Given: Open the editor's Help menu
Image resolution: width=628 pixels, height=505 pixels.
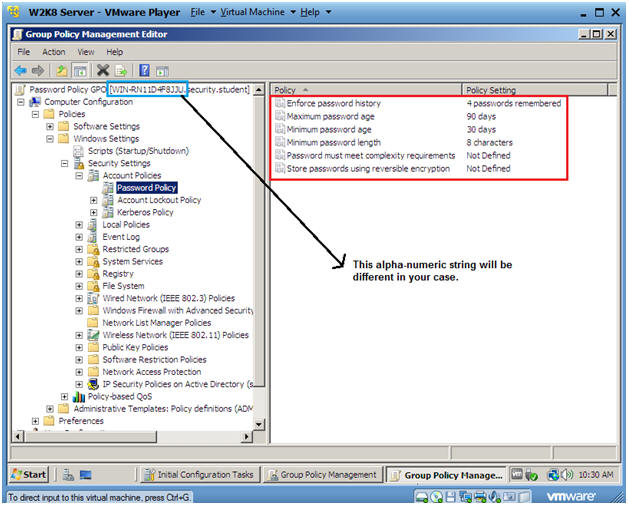Looking at the screenshot, I should pyautogui.click(x=115, y=52).
